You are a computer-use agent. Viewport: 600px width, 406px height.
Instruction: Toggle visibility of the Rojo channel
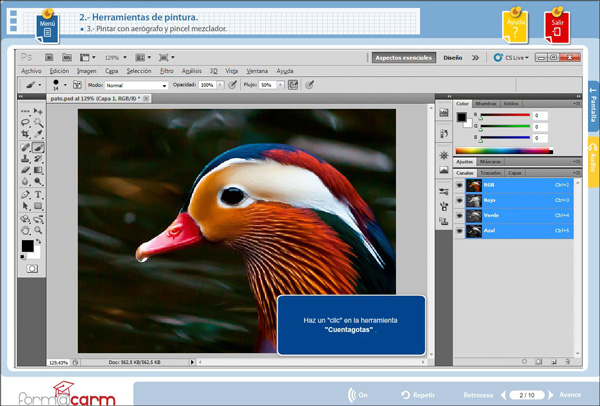[x=459, y=200]
